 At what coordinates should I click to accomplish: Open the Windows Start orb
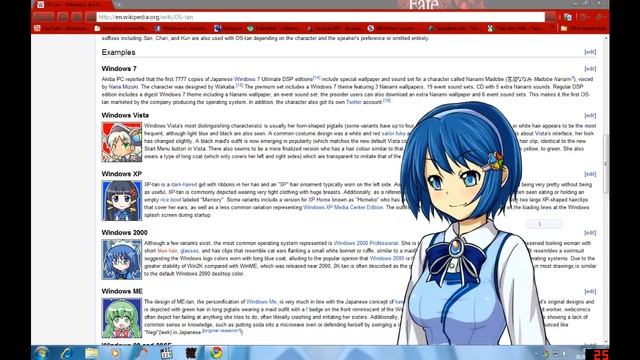[42, 353]
